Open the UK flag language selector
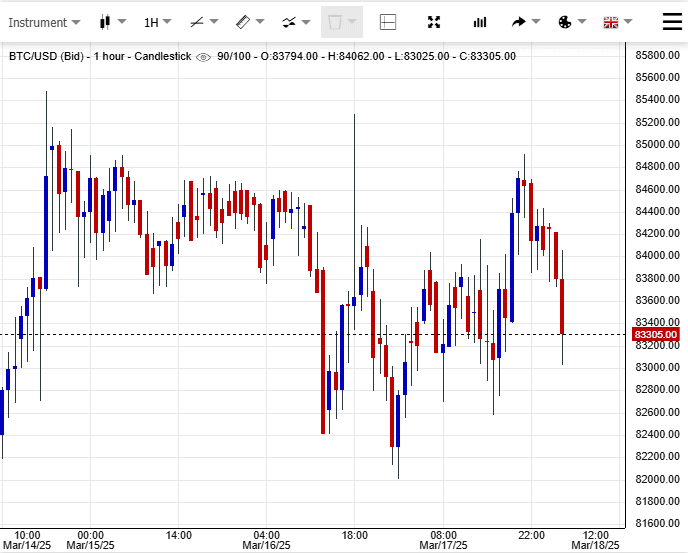688x553 pixels. click(611, 22)
